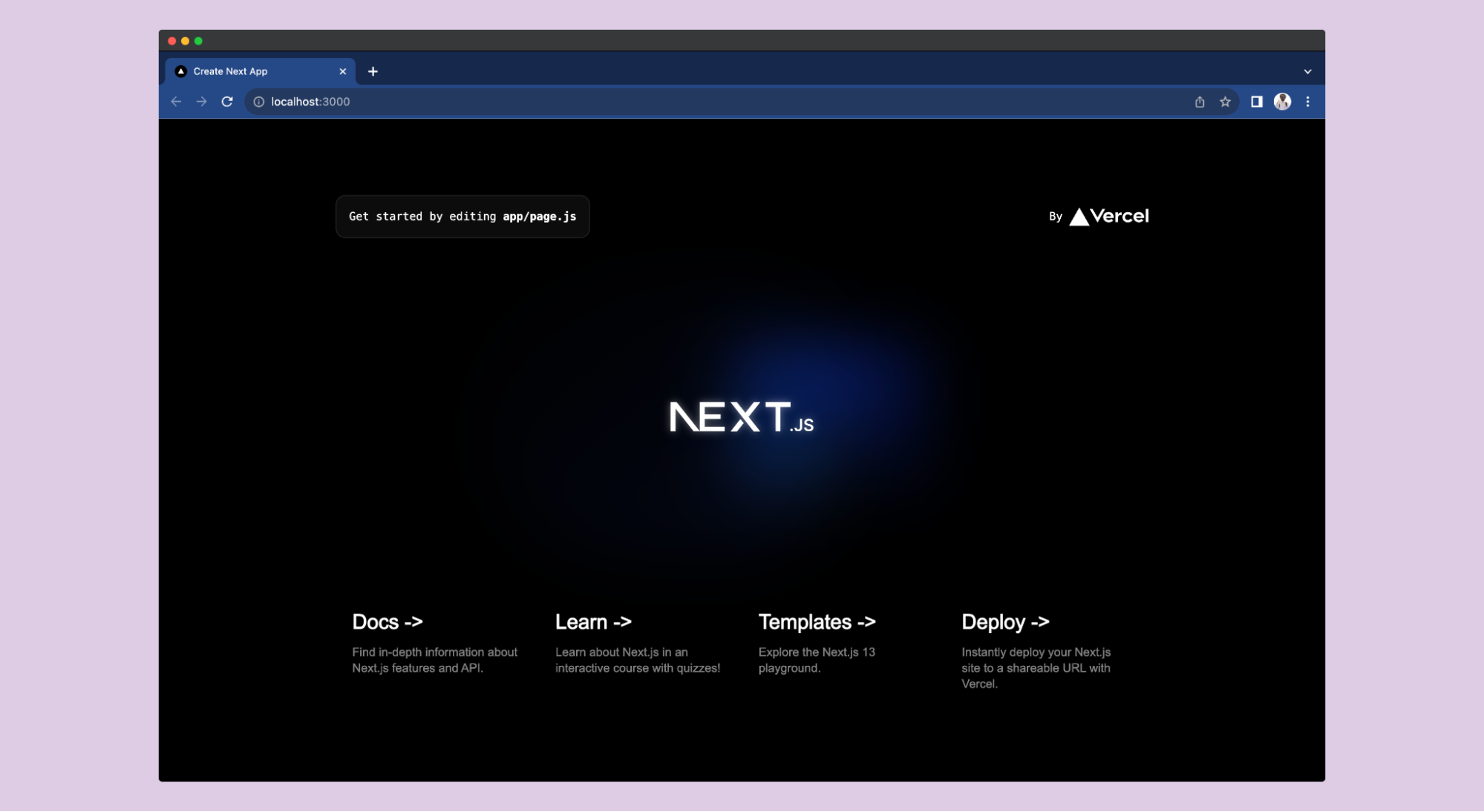Click the Next.js logo
1484x812 pixels.
(741, 417)
